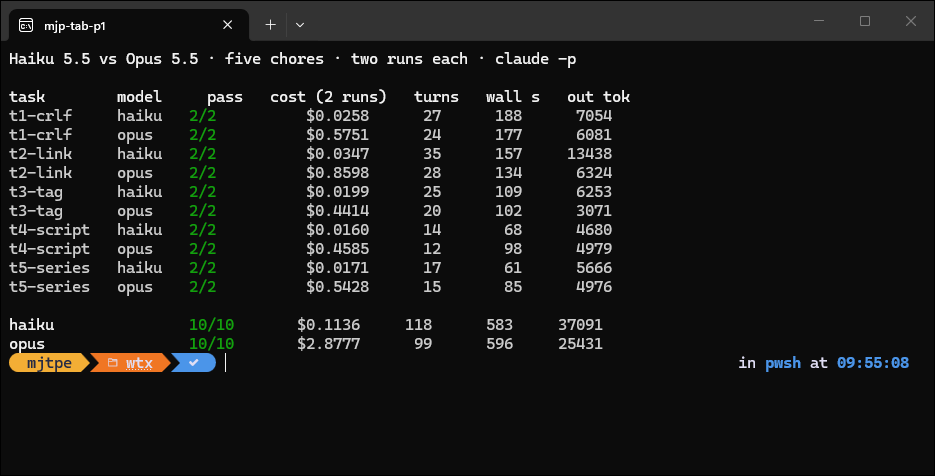Viewport: 935px width, 476px height.
Task: Click the 'pass' column header
Action: (225, 97)
